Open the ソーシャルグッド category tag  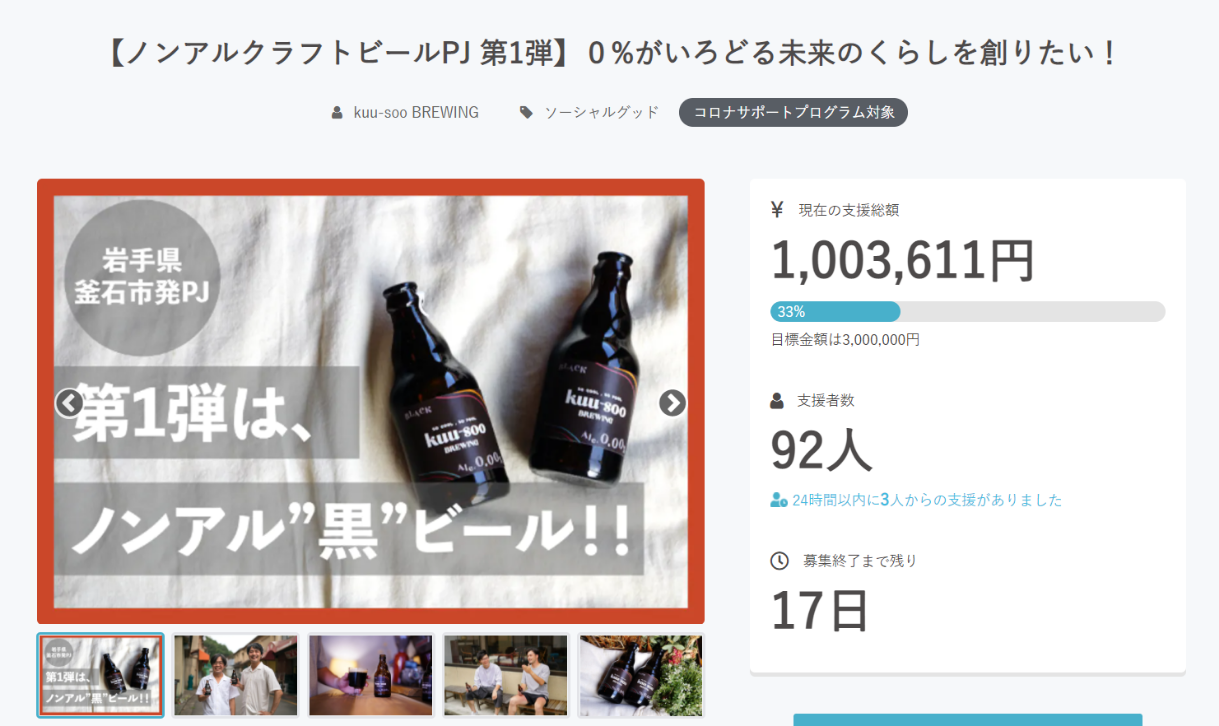click(x=601, y=113)
